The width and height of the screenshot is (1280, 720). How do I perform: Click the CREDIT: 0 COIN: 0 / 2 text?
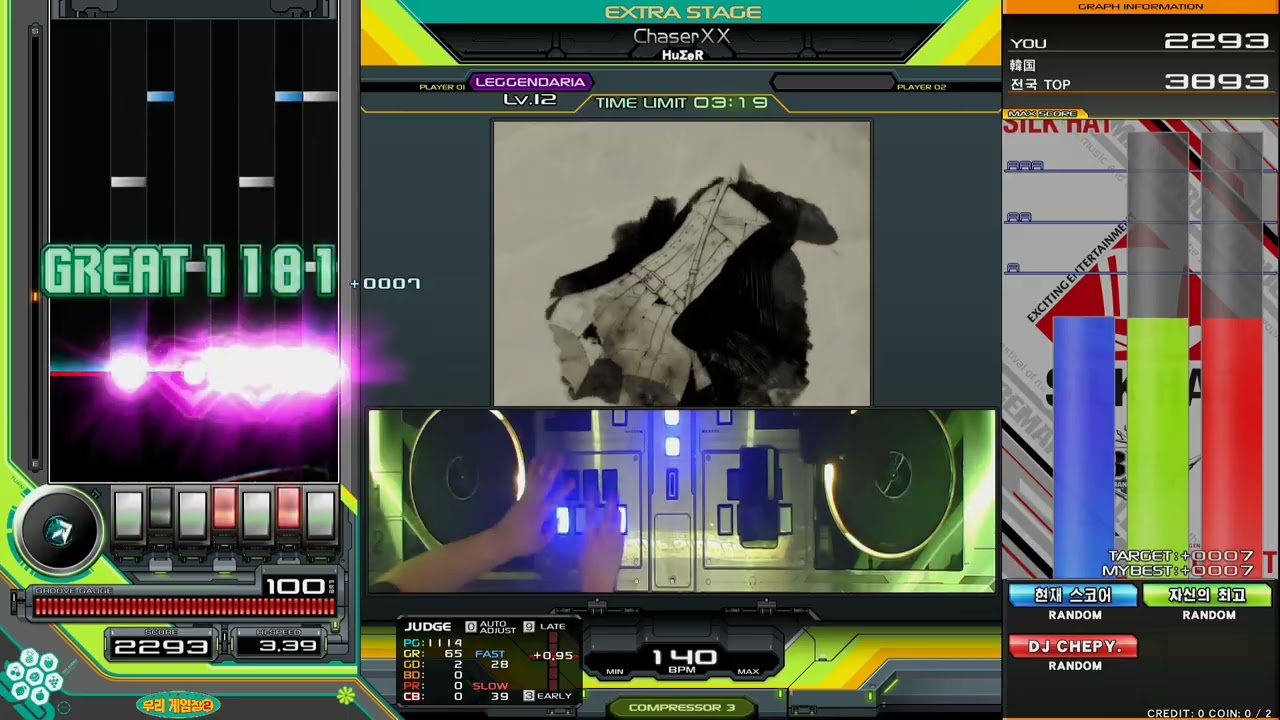click(x=1211, y=713)
